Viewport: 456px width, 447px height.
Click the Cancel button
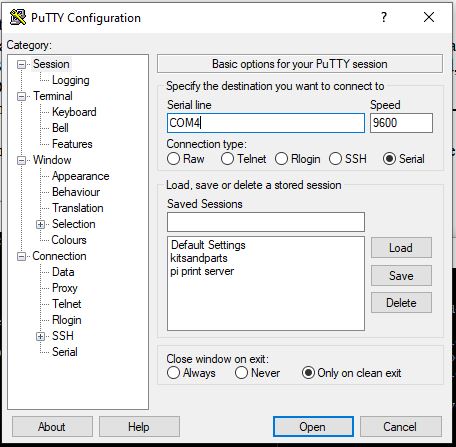pos(400,426)
